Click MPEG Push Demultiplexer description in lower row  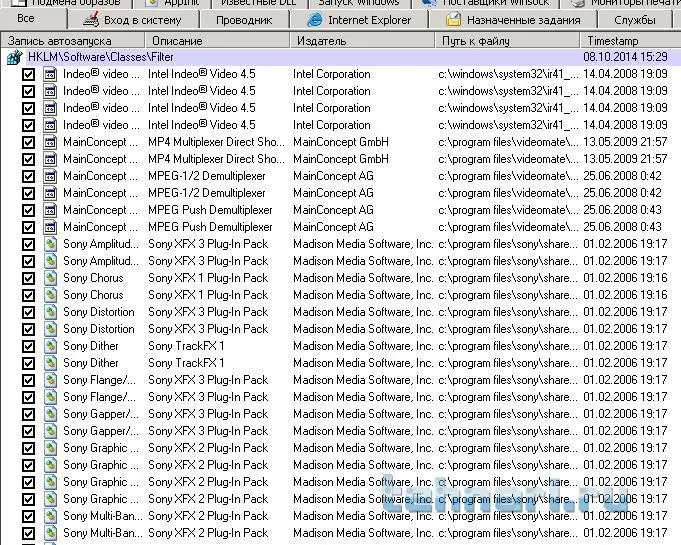[x=210, y=228]
